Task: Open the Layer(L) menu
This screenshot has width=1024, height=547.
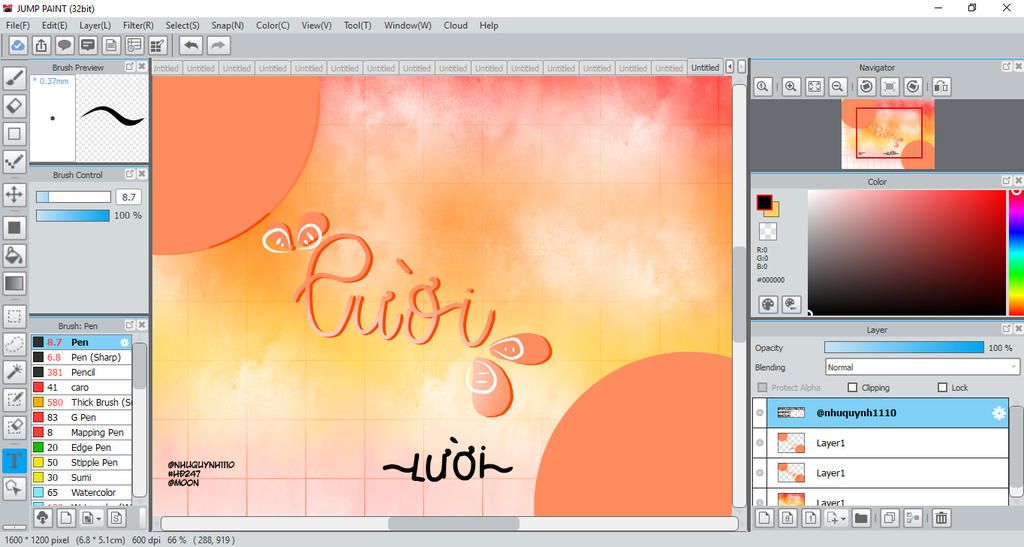Action: (x=95, y=25)
